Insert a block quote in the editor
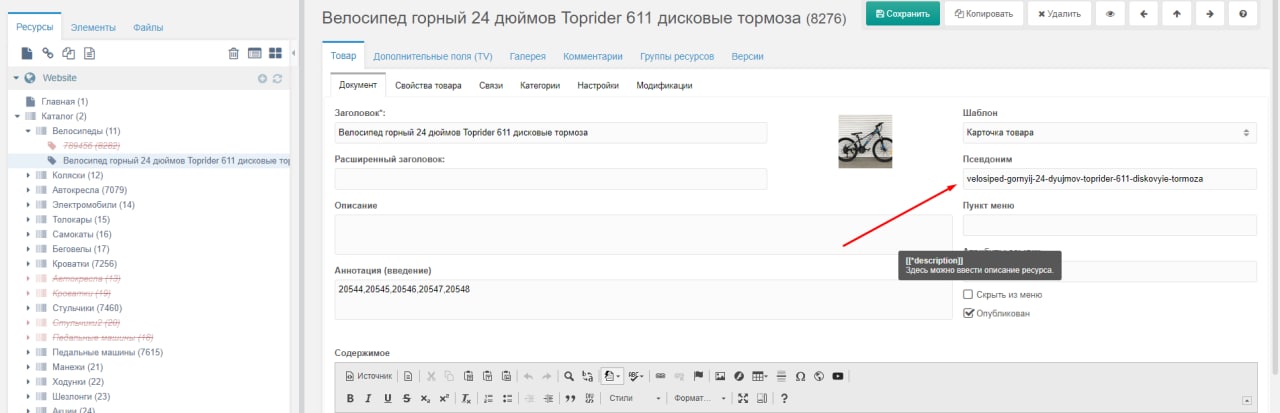1280x413 pixels. pos(570,398)
